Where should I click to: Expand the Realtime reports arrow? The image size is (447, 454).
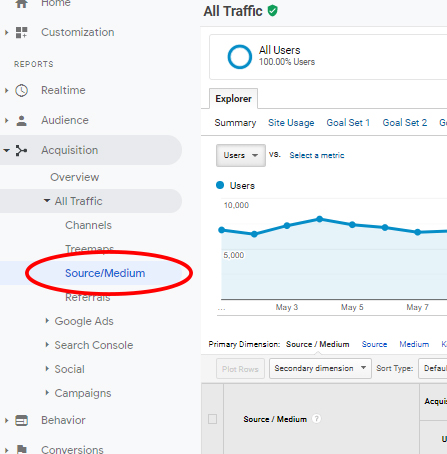tap(6, 90)
